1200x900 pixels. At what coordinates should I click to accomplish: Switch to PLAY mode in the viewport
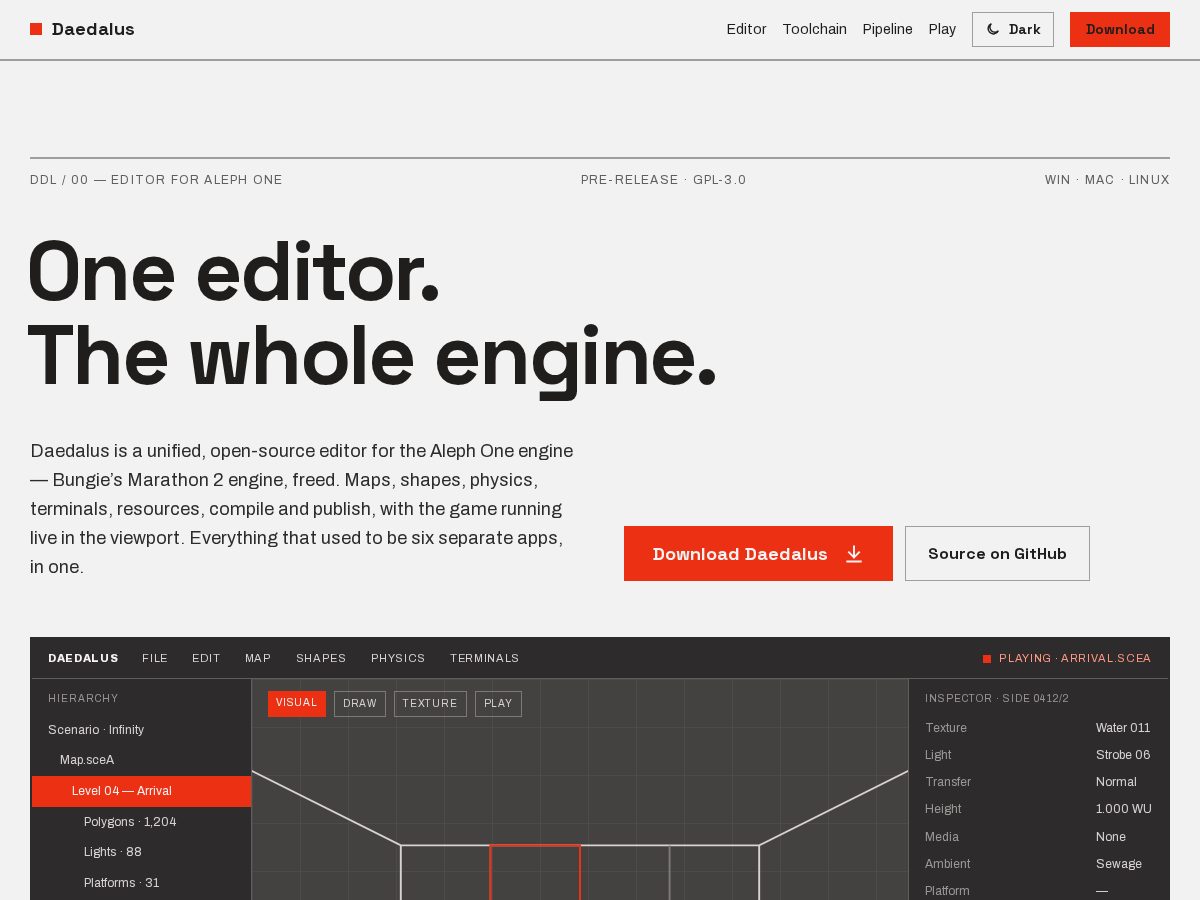pyautogui.click(x=498, y=704)
